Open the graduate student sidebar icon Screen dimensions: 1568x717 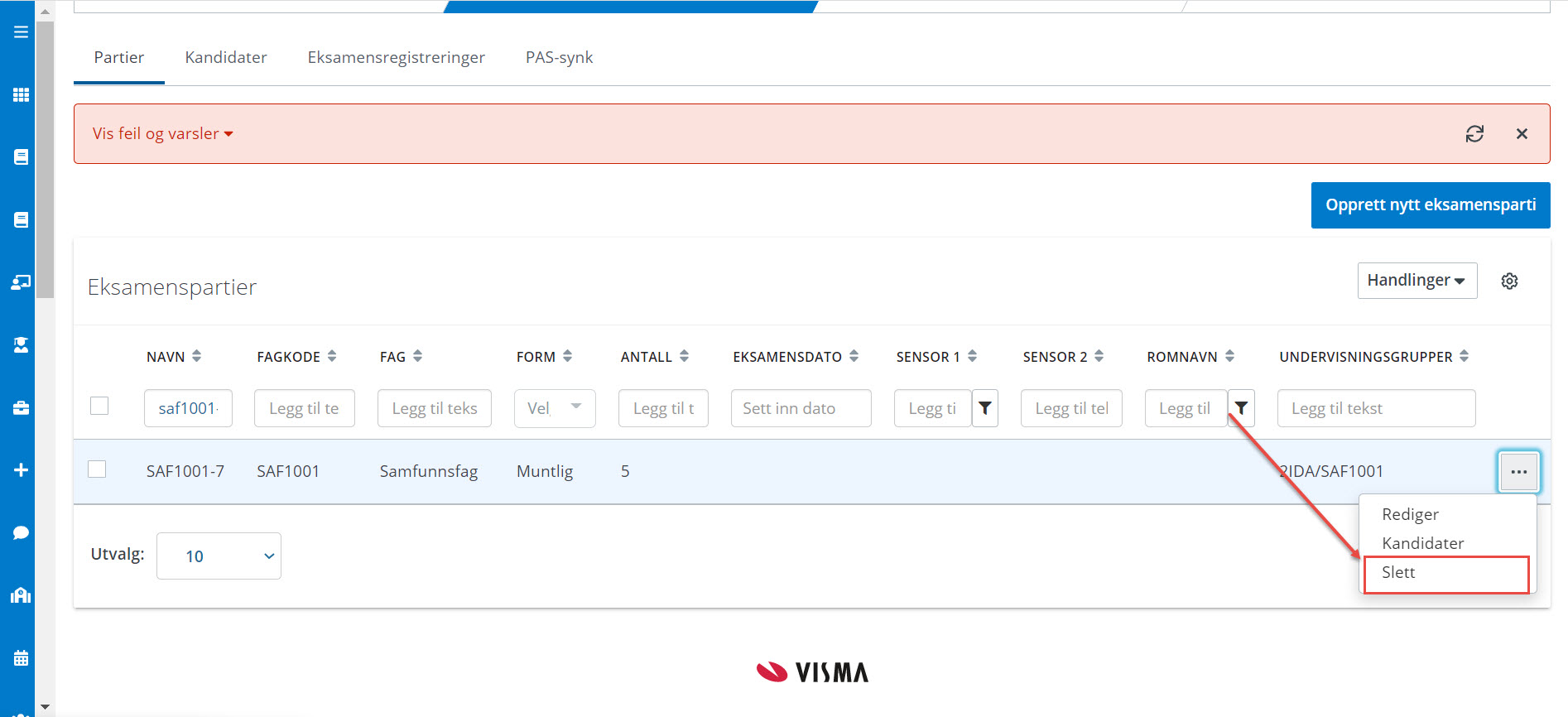pyautogui.click(x=21, y=344)
